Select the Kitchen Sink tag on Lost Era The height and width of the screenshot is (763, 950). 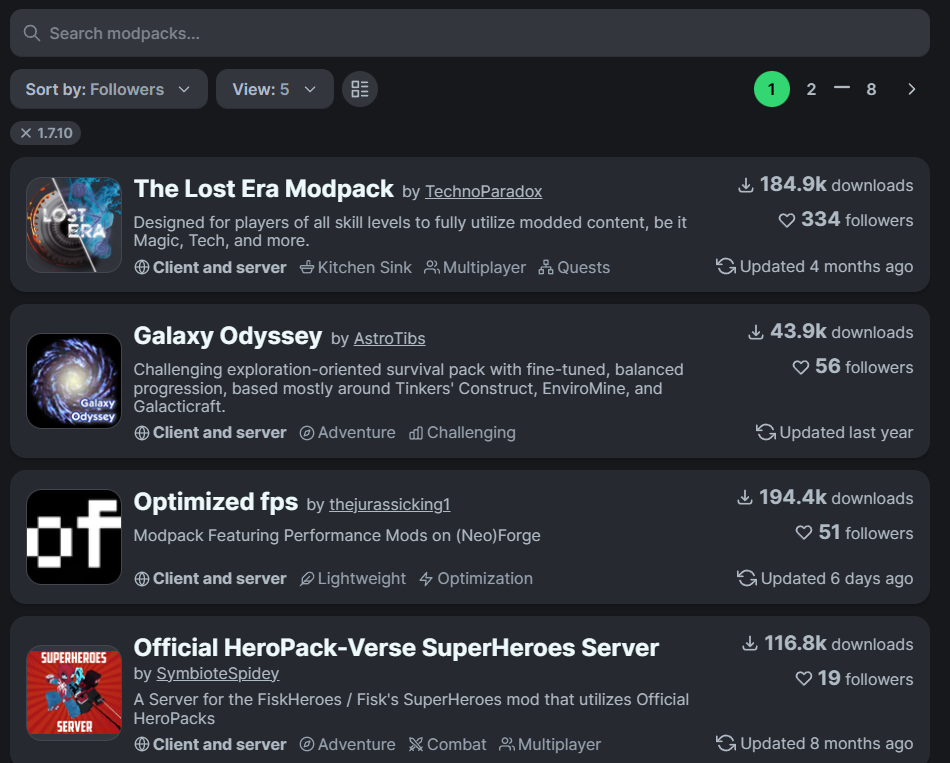356,267
